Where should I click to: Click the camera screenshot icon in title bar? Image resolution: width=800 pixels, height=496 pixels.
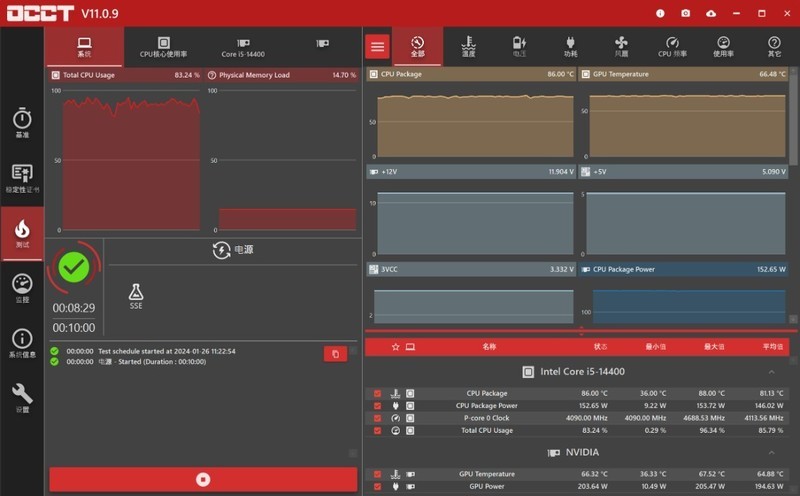point(685,13)
